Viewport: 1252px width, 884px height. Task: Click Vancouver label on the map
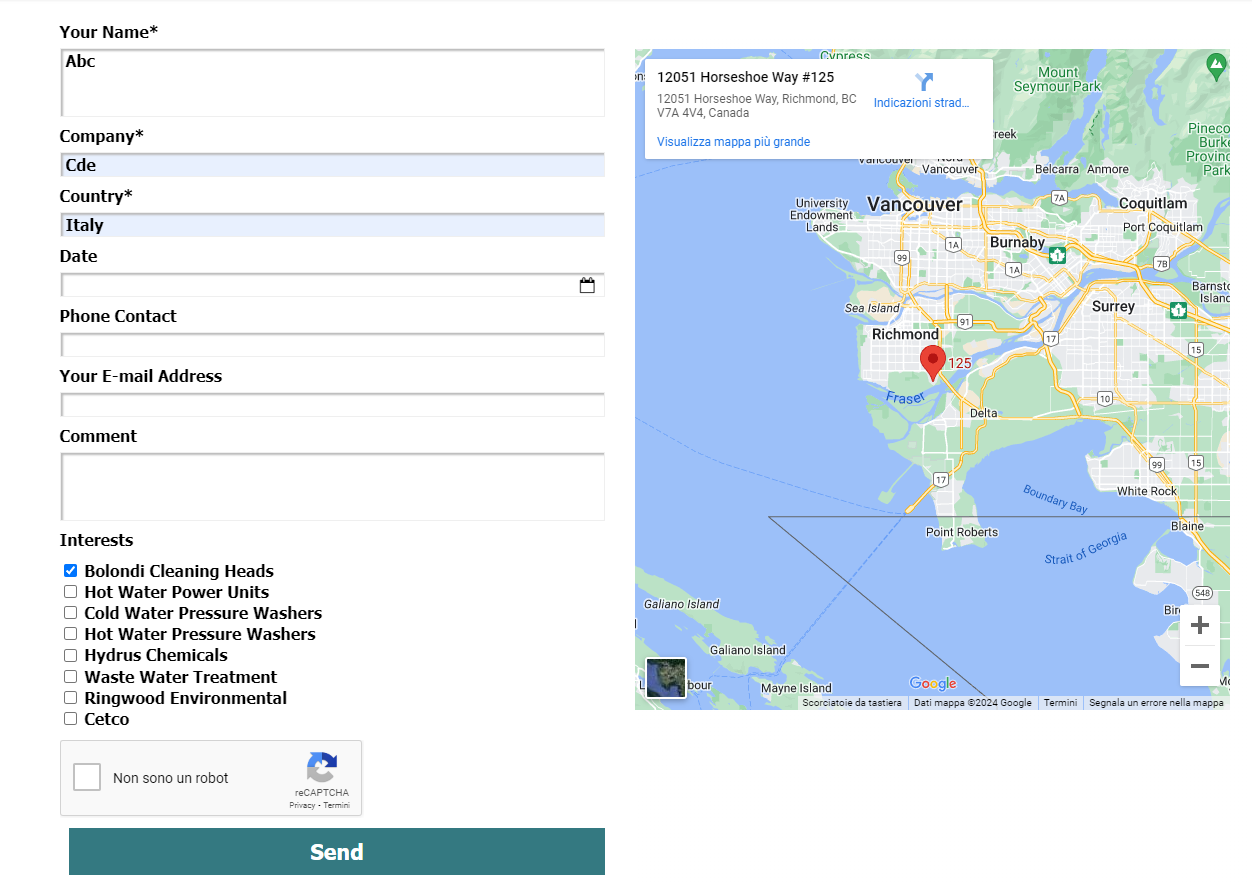[x=914, y=204]
